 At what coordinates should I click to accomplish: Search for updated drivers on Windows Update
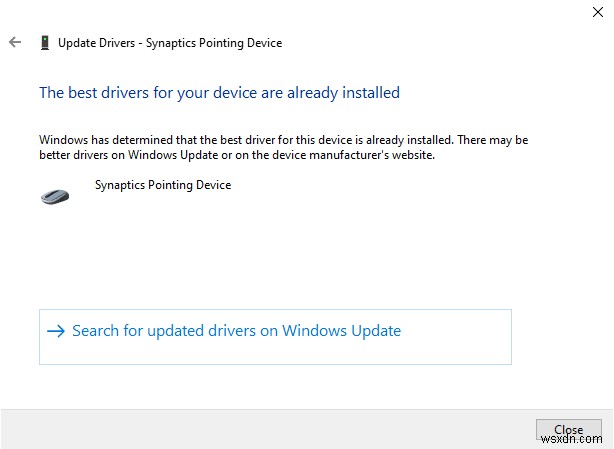[236, 331]
